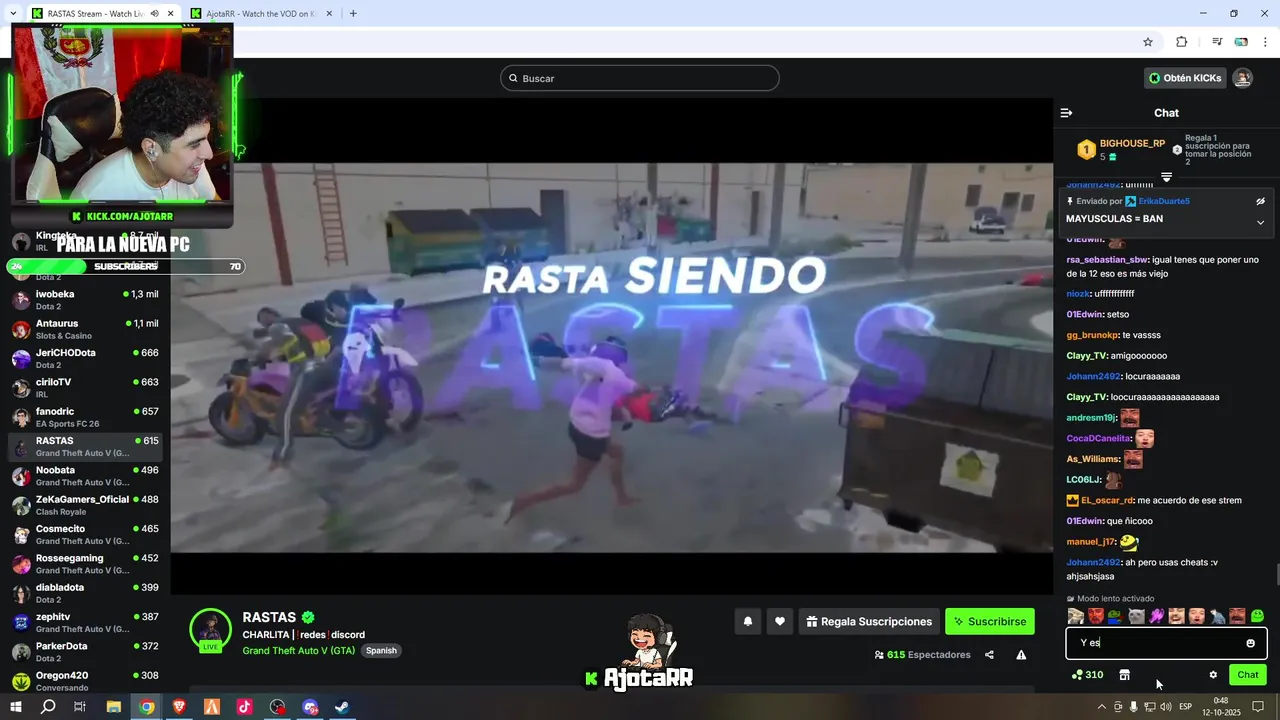This screenshot has height=720, width=1280.
Task: Open Windows Start menu
Action: click(15, 706)
